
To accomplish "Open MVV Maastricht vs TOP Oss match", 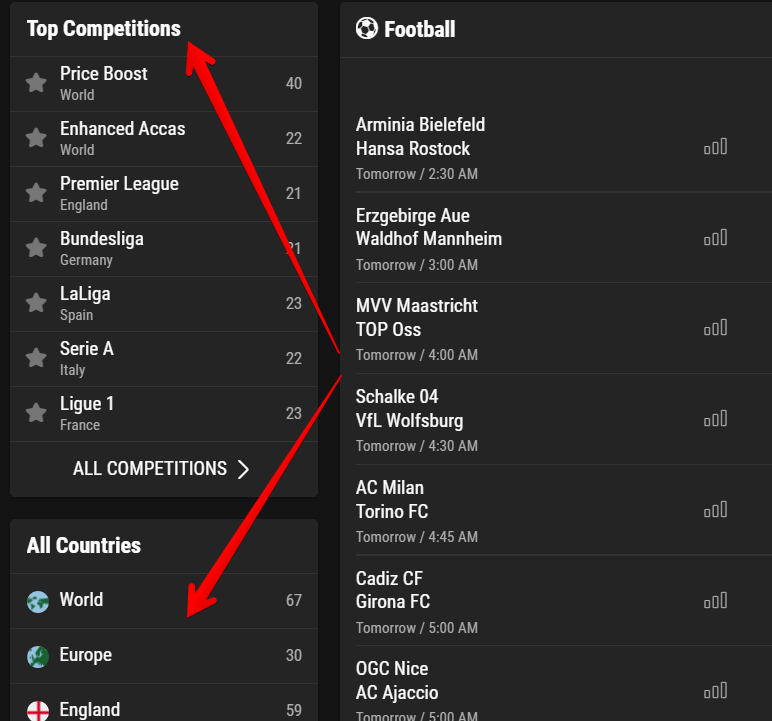I will click(x=564, y=328).
